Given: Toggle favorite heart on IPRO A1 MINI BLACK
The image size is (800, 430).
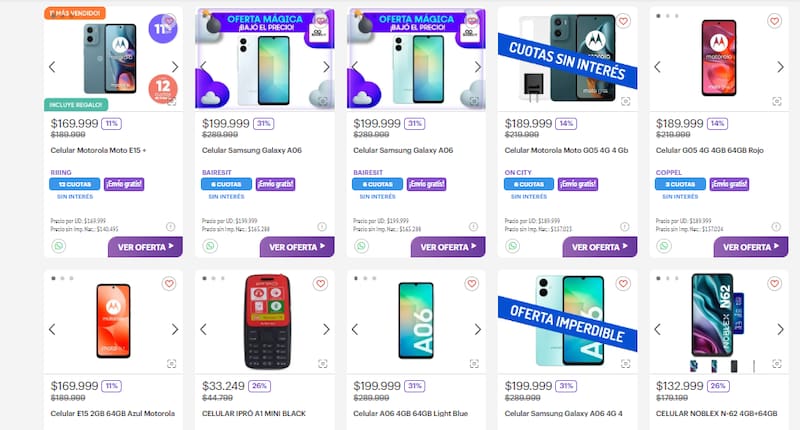Looking at the screenshot, I should [320, 284].
